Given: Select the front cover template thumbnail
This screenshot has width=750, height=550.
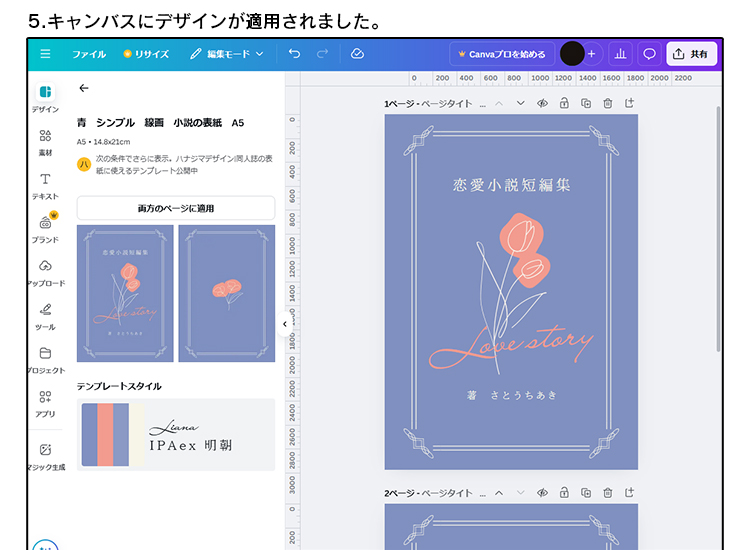Looking at the screenshot, I should [125, 293].
